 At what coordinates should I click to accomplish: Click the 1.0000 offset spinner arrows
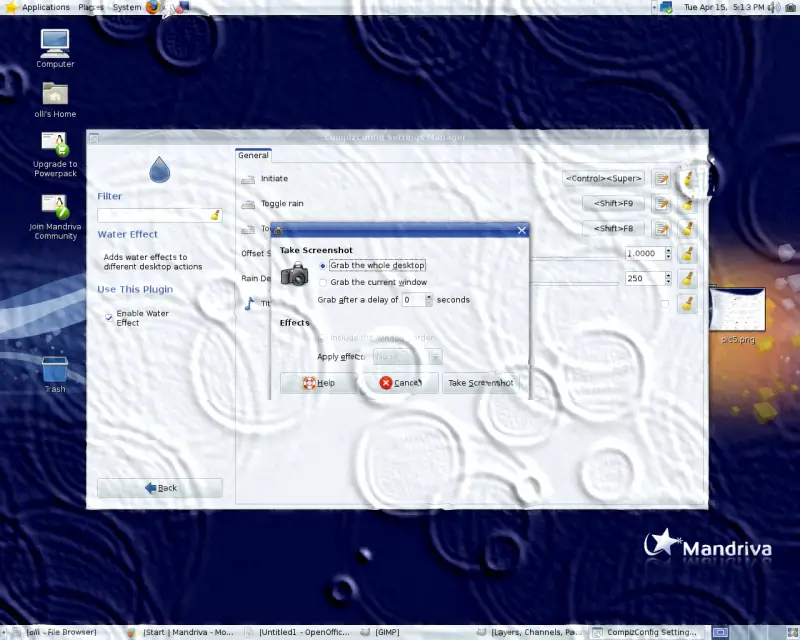pos(668,253)
